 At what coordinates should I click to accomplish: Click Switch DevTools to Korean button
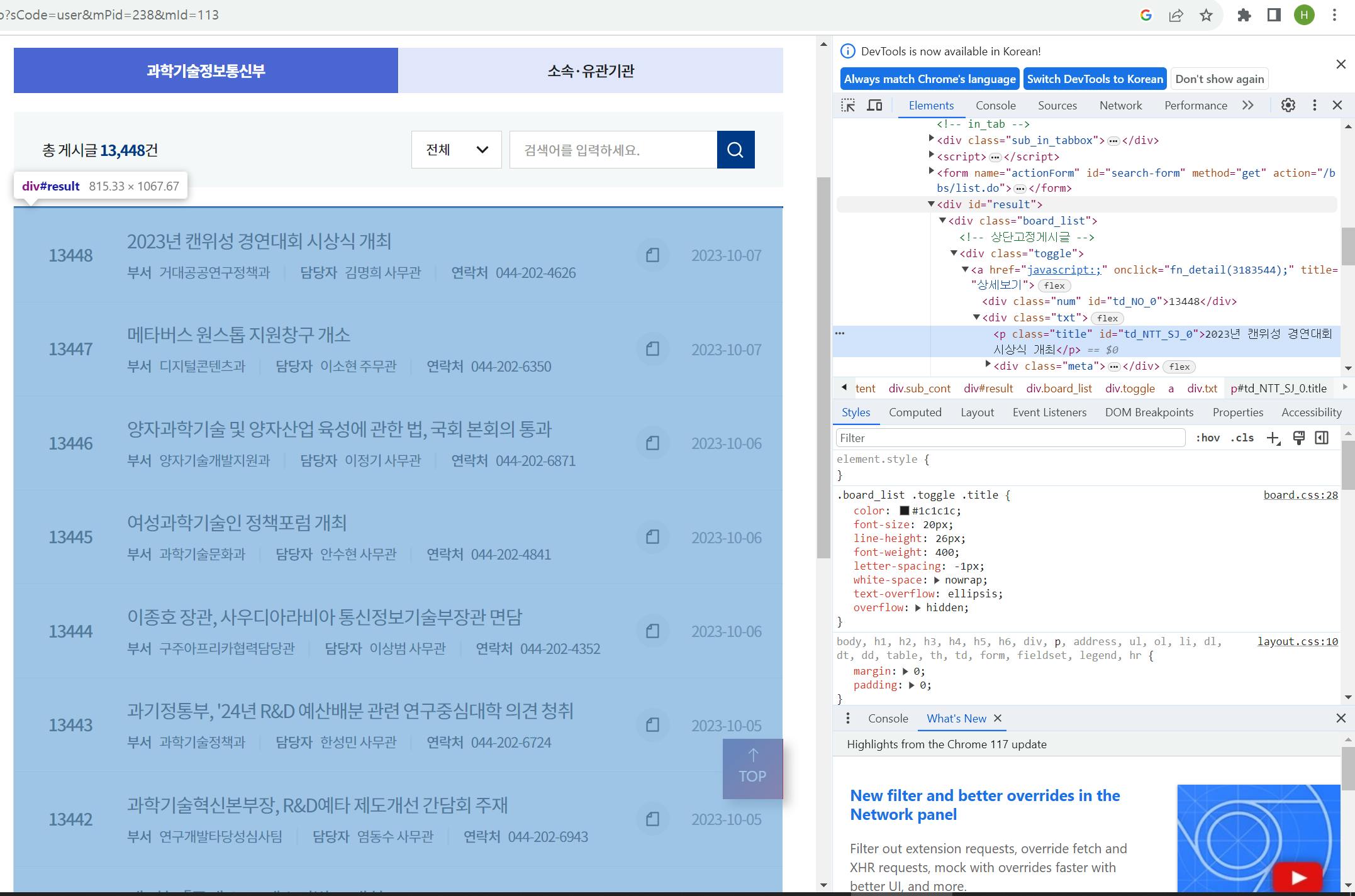pyautogui.click(x=1095, y=79)
